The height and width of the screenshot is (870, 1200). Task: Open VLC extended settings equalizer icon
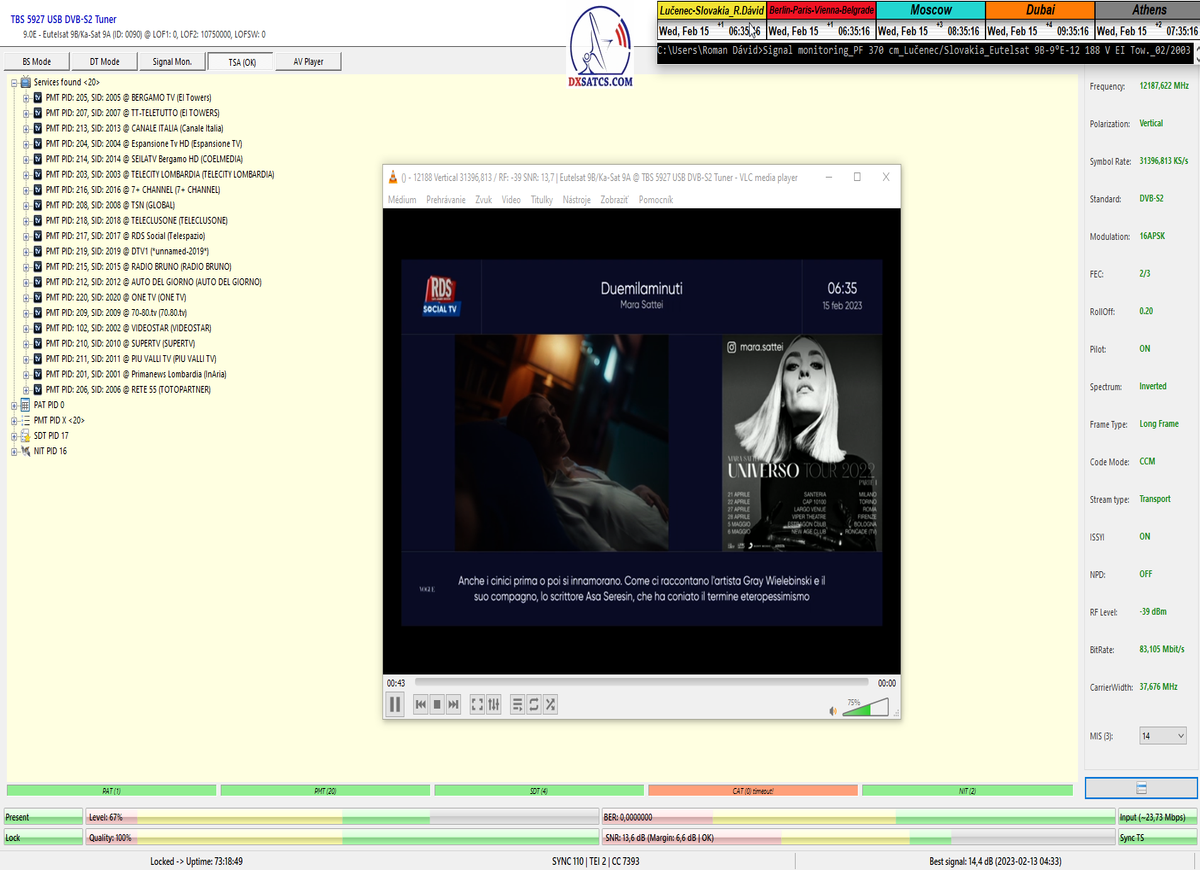[x=493, y=705]
